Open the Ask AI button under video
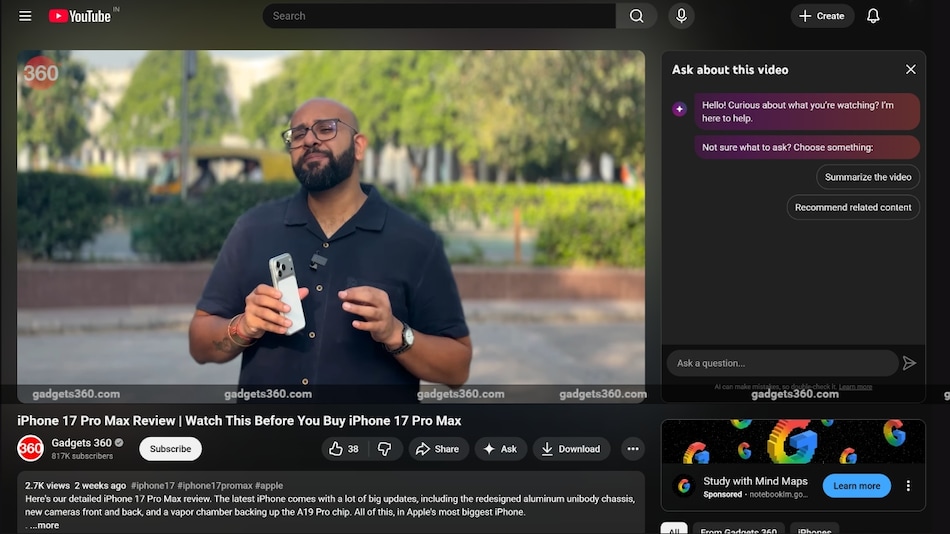 click(500, 449)
